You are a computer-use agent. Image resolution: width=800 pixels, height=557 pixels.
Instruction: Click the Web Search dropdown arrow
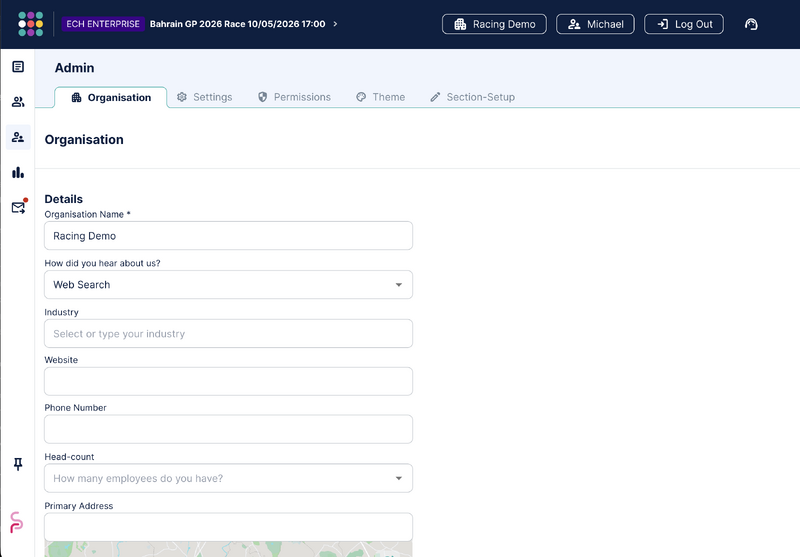pos(399,285)
